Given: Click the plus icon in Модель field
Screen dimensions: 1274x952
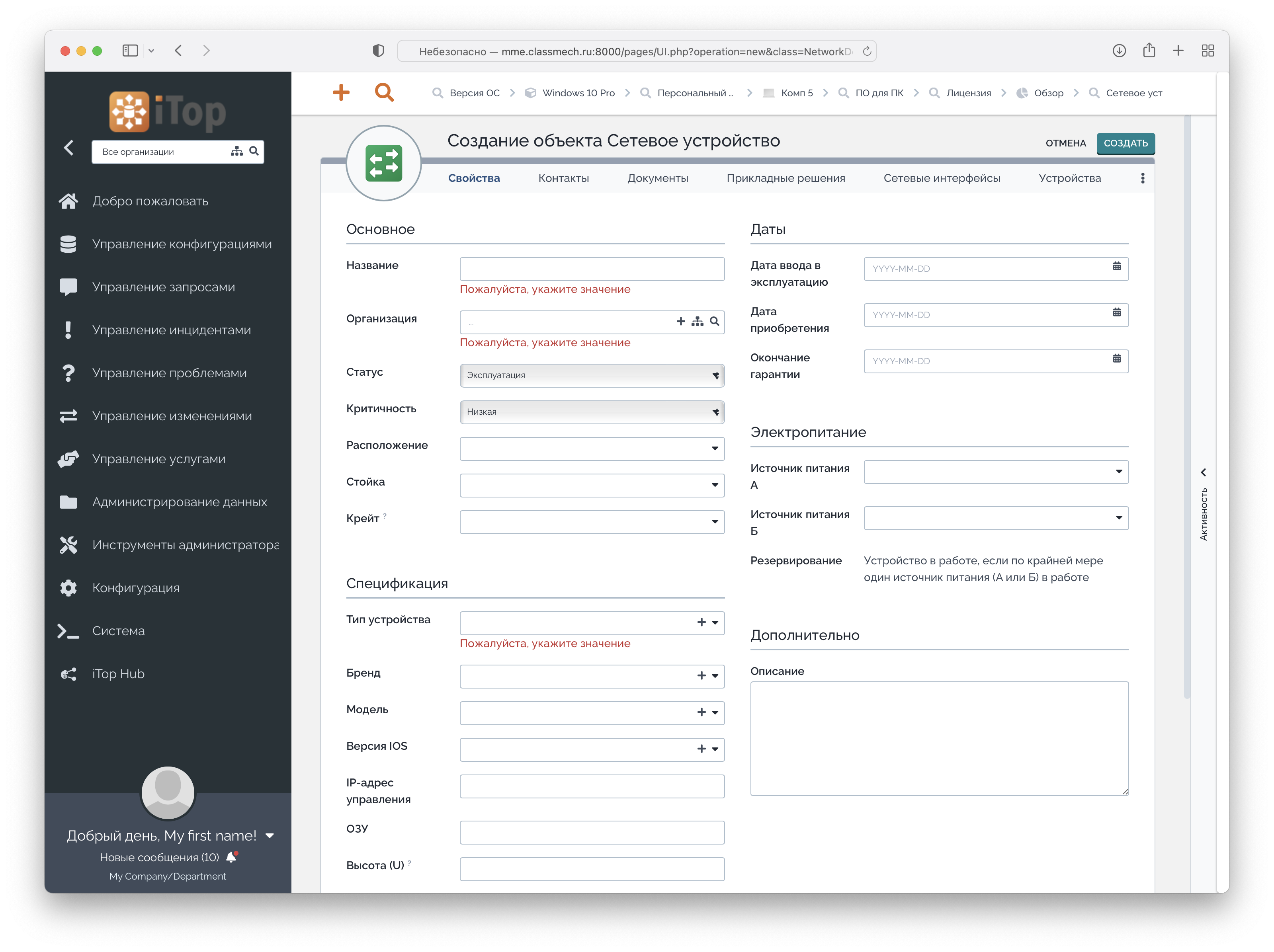Looking at the screenshot, I should tap(701, 712).
